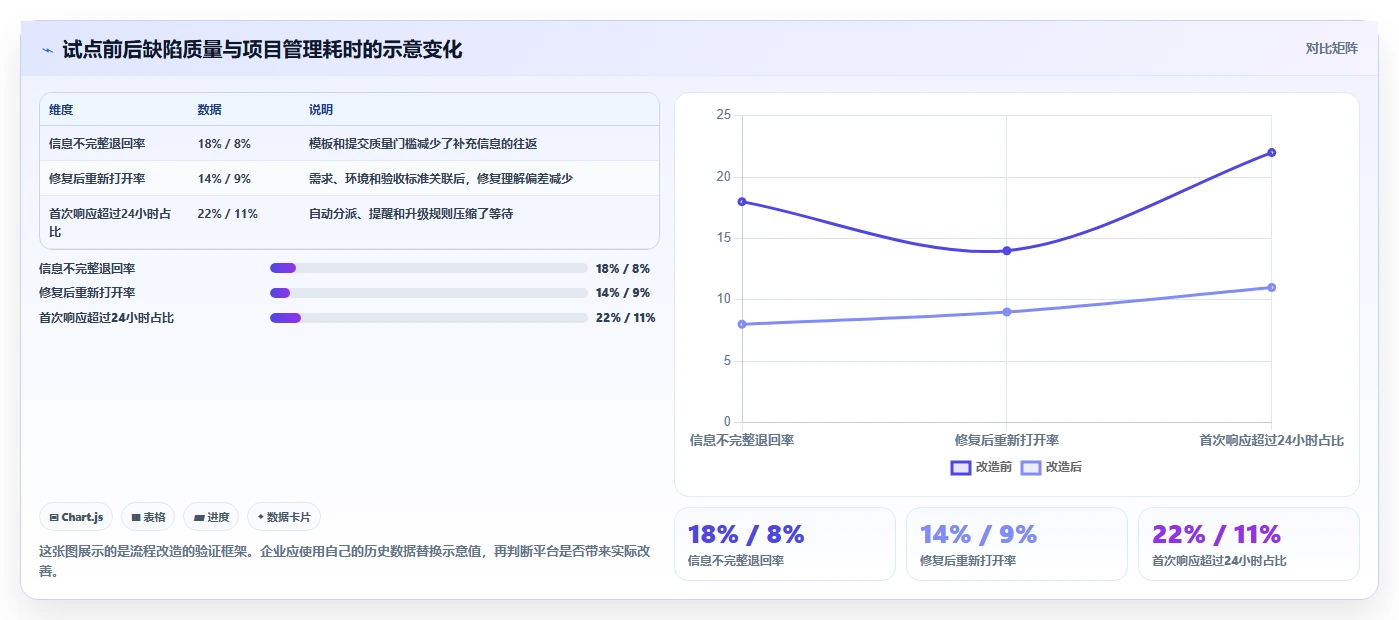Click the progress value 22% / 11% label
Screen dimensions: 1399x620
[625, 318]
